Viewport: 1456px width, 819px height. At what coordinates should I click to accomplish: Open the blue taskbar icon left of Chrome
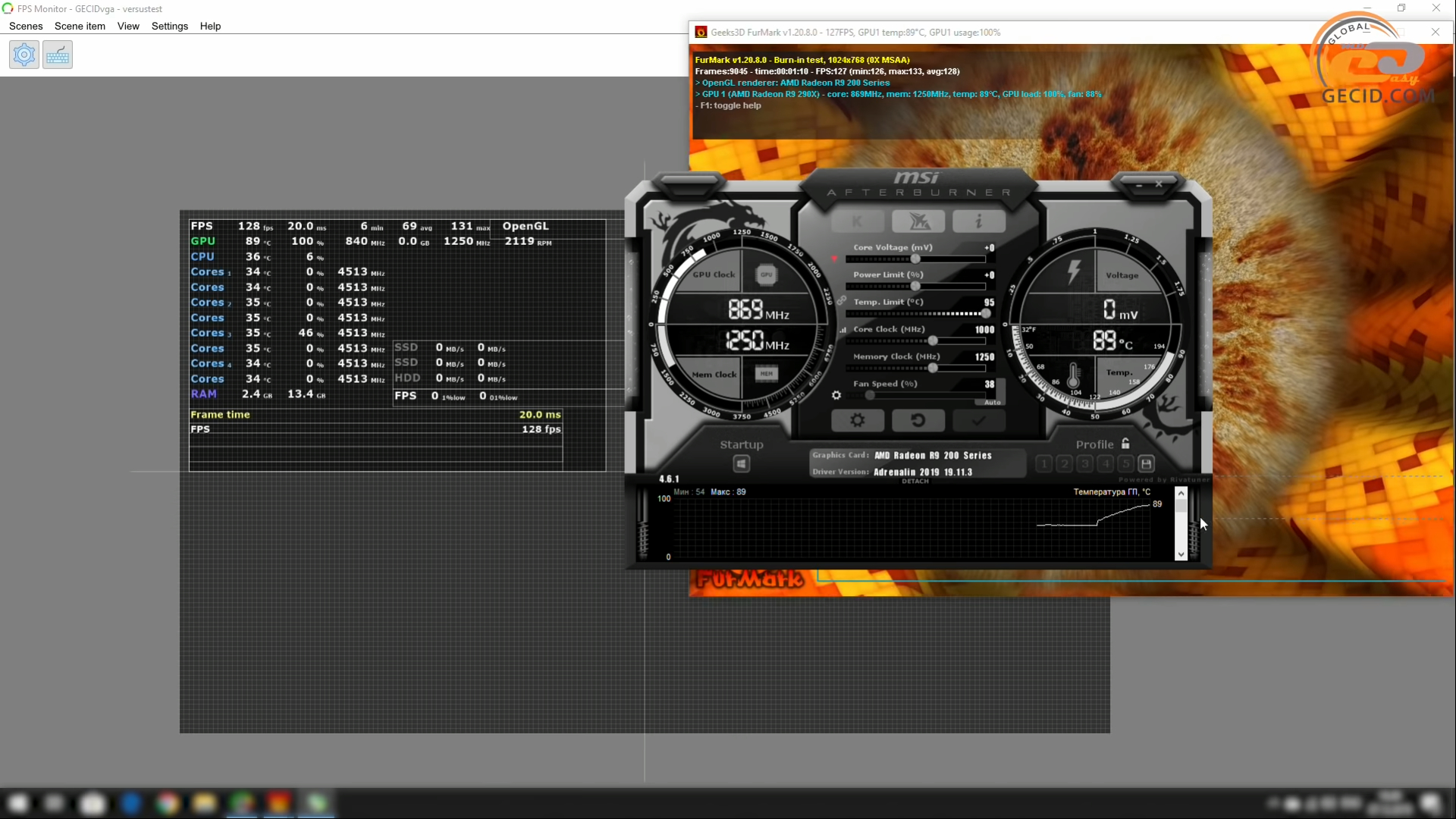coord(130,803)
